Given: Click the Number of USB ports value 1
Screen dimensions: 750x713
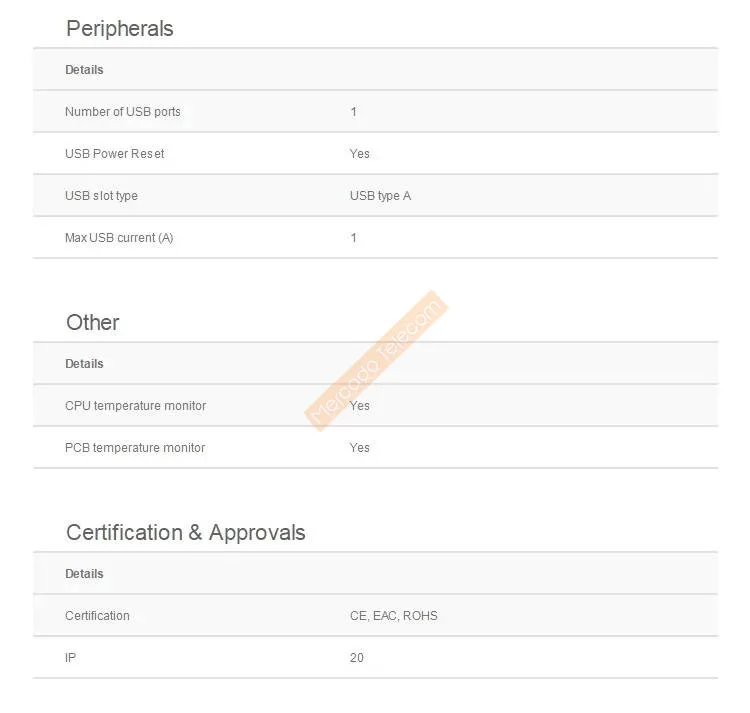Looking at the screenshot, I should pos(353,112).
